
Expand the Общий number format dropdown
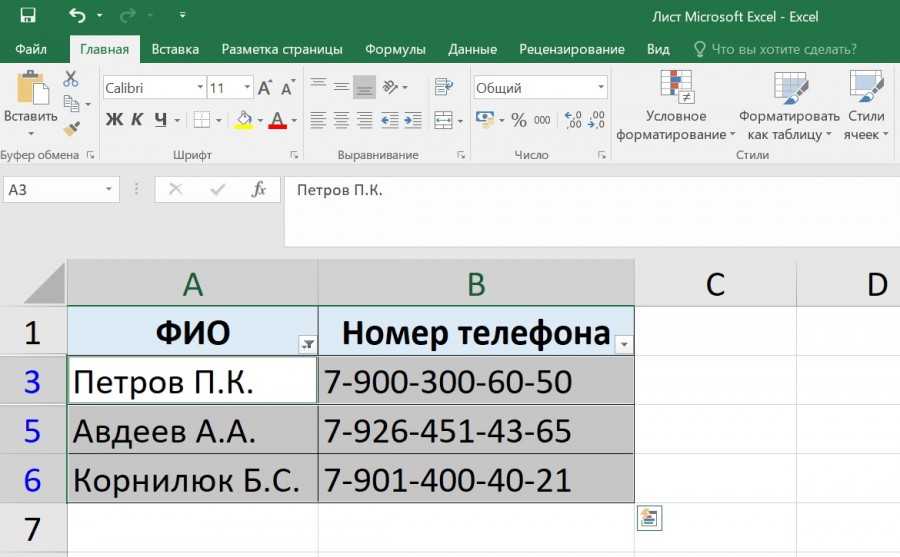[601, 88]
